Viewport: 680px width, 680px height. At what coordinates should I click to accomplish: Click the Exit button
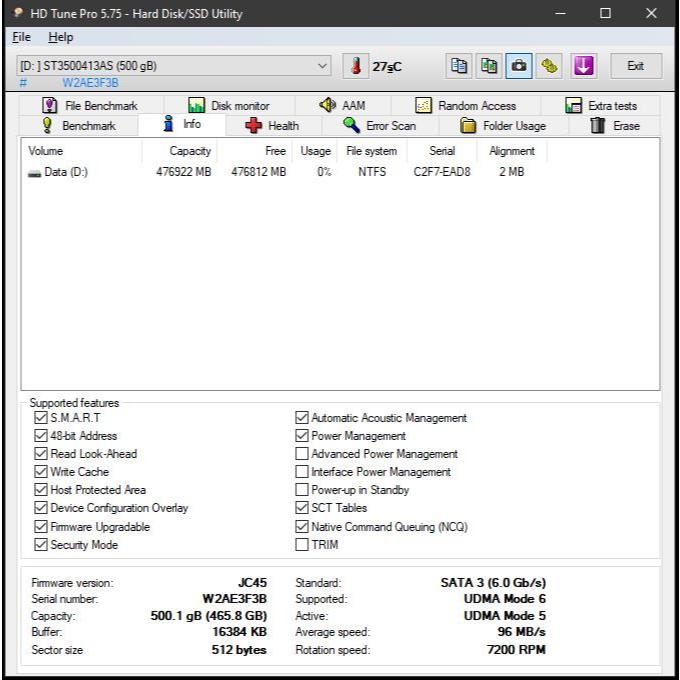pos(635,66)
